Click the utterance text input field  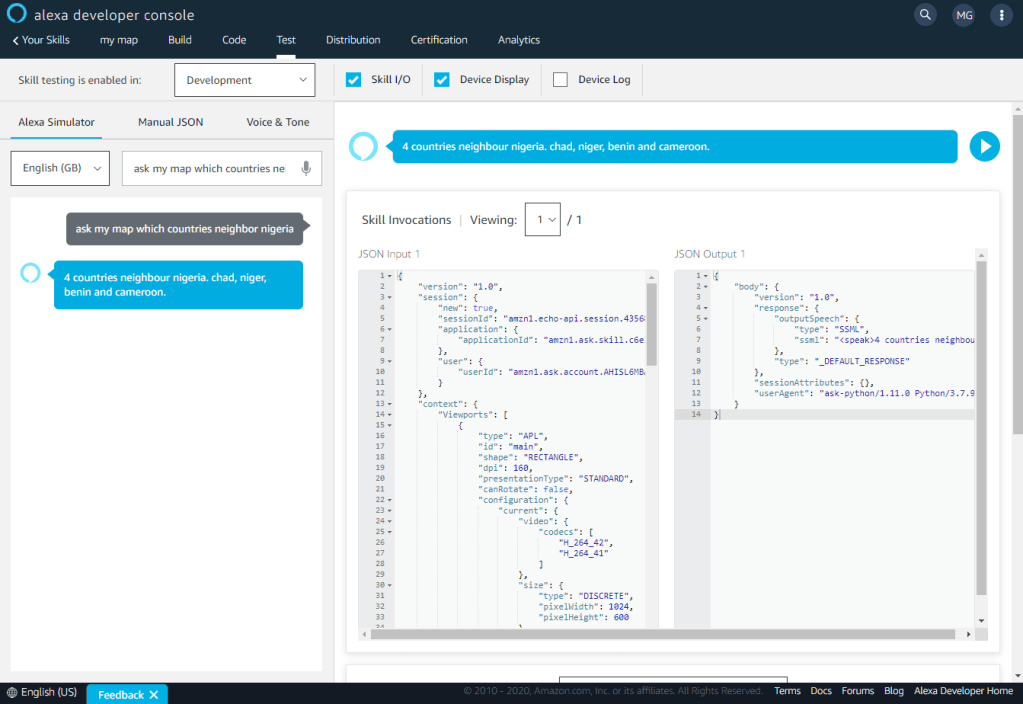pyautogui.click(x=210, y=168)
